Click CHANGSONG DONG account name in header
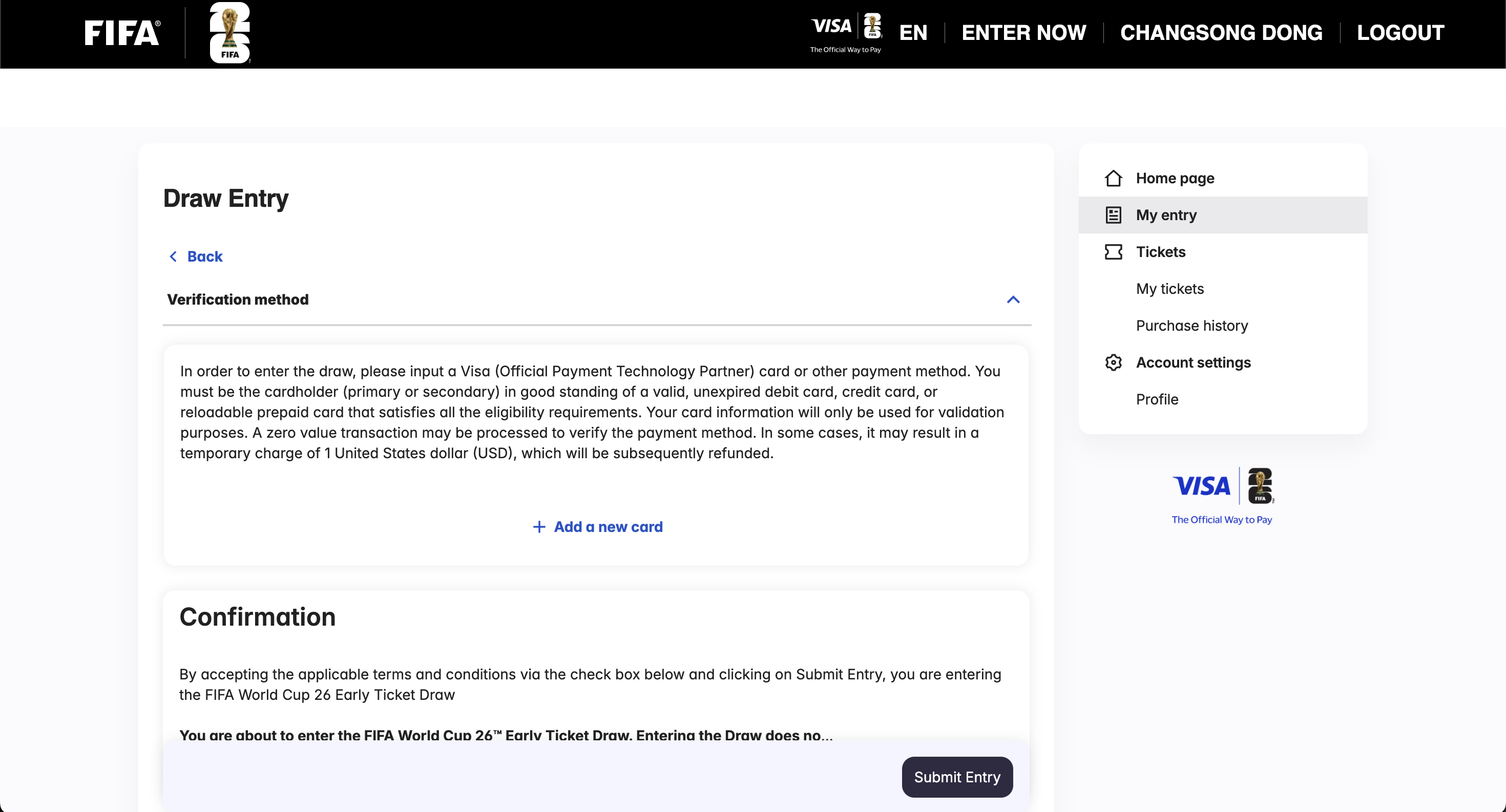Viewport: 1506px width, 812px height. click(x=1221, y=32)
